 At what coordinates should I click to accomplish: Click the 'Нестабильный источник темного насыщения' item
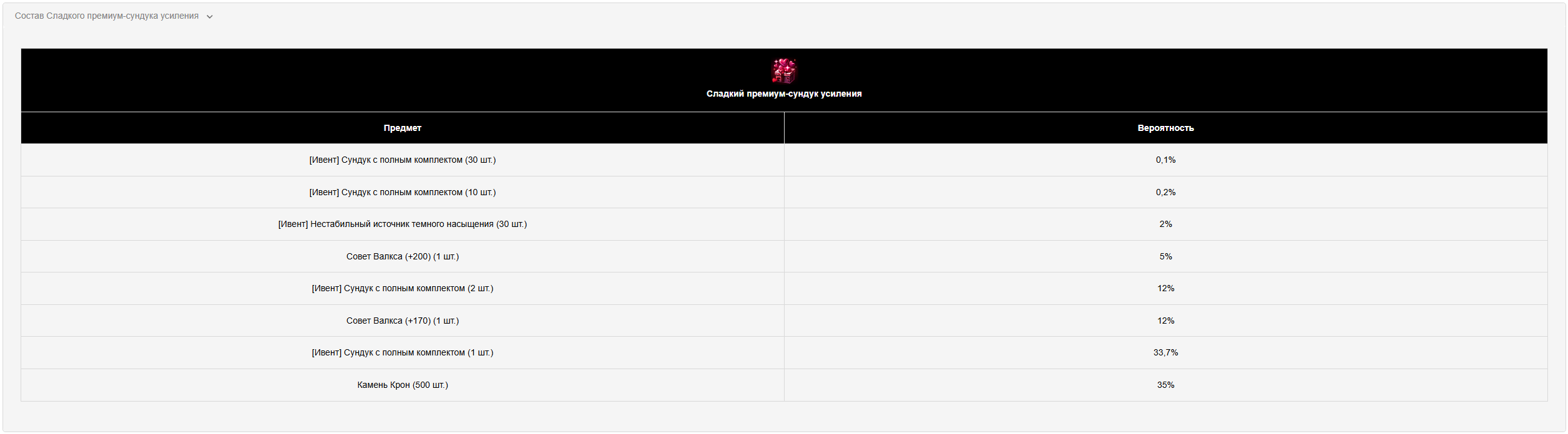[402, 224]
